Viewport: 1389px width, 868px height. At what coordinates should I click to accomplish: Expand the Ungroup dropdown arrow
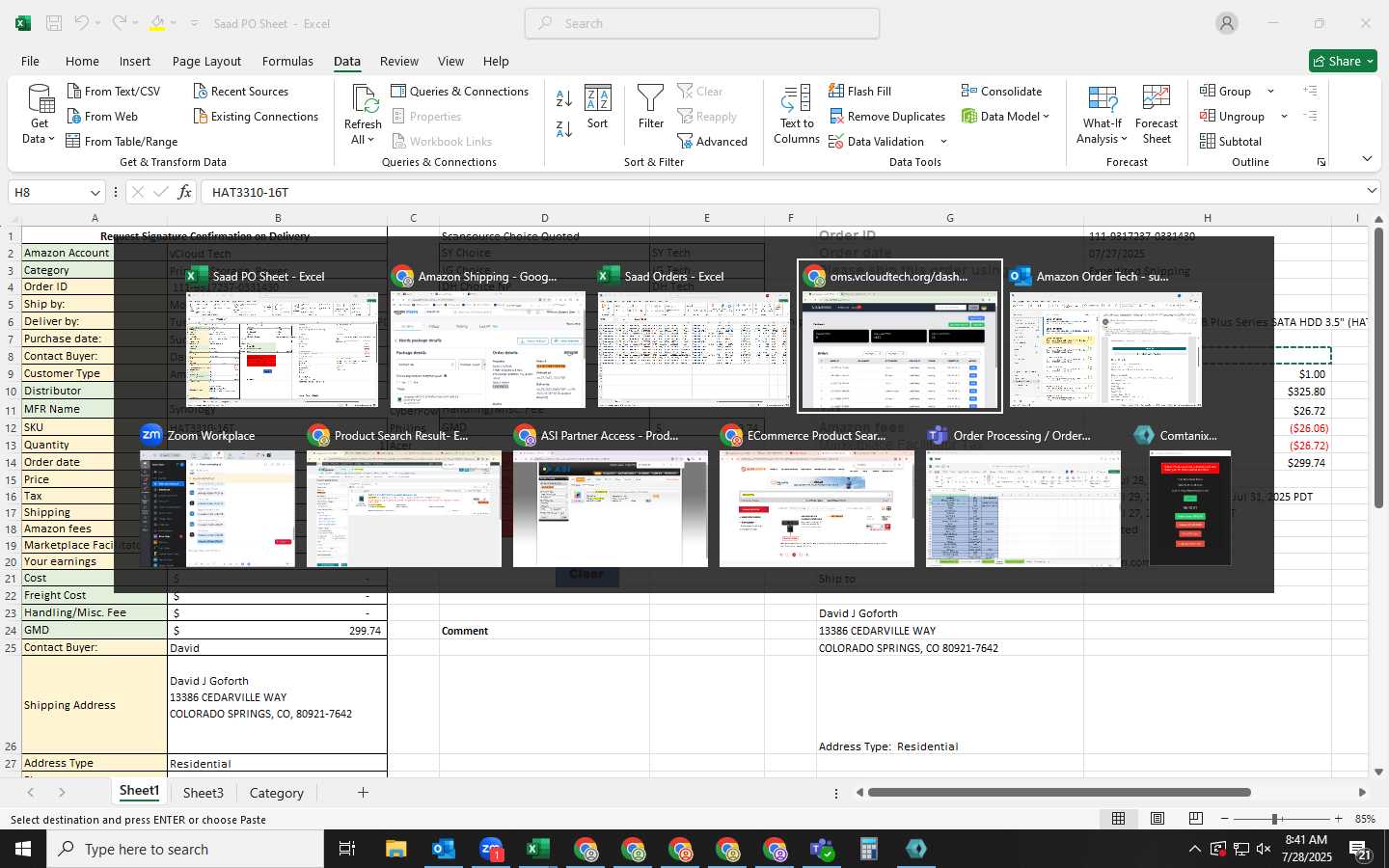click(1284, 117)
